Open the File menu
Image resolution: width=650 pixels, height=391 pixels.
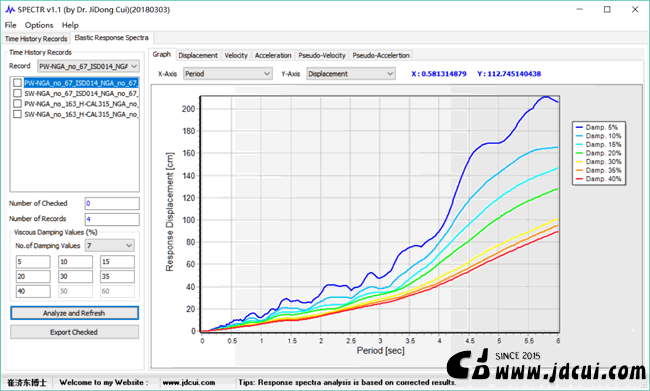[10, 25]
